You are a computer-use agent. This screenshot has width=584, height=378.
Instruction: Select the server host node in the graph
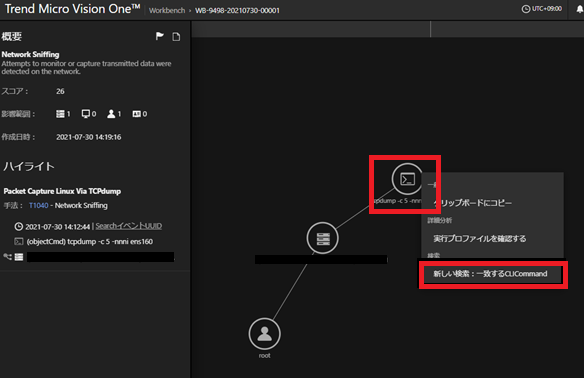pos(323,238)
